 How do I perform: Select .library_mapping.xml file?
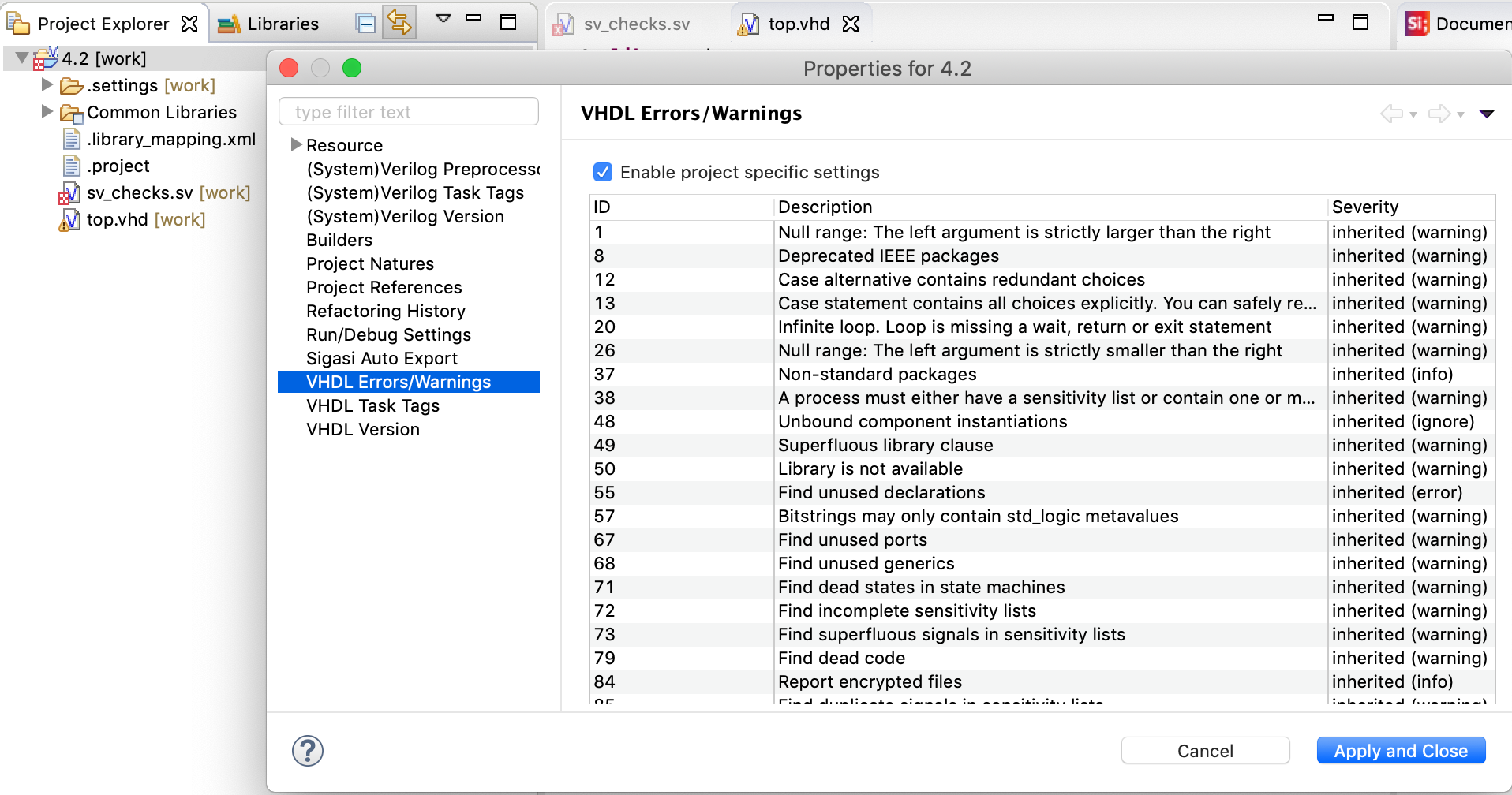coord(171,139)
